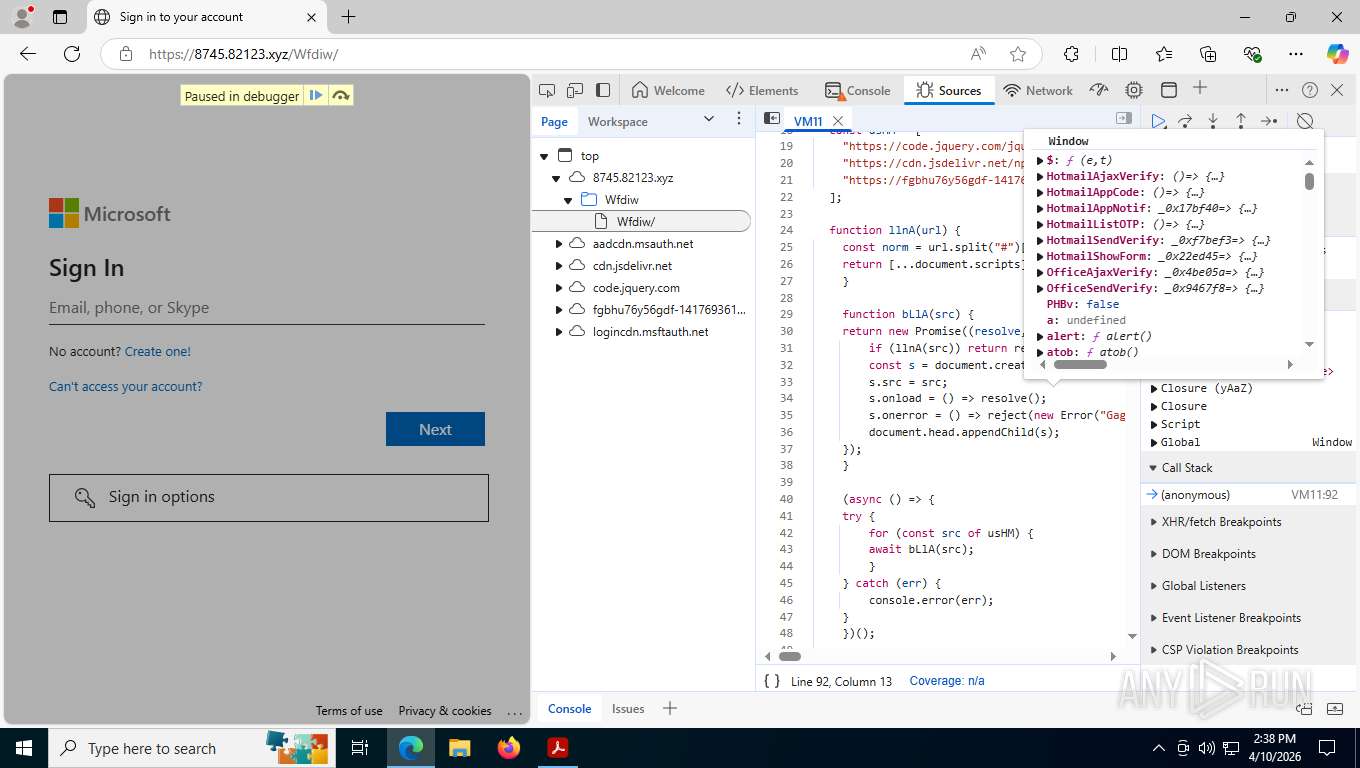
Task: Click Can't access your account link
Action: tap(125, 386)
